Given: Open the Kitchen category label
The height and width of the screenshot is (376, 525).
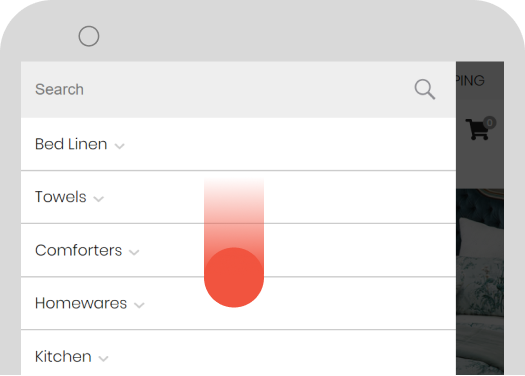Looking at the screenshot, I should (63, 357).
